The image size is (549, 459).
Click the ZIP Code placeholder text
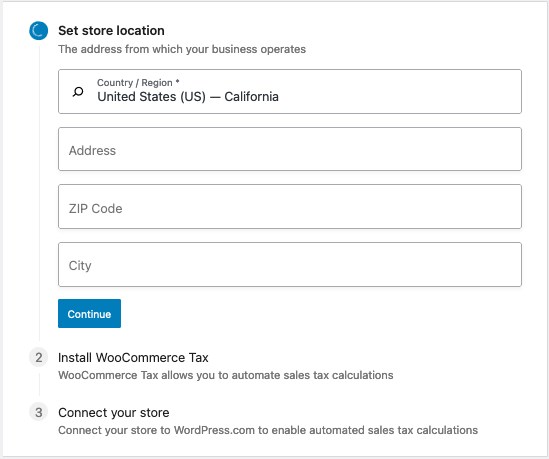tap(96, 209)
